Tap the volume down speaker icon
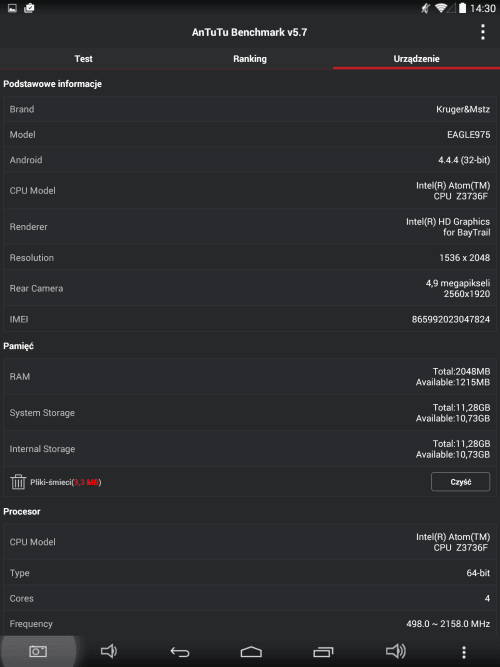 click(109, 651)
